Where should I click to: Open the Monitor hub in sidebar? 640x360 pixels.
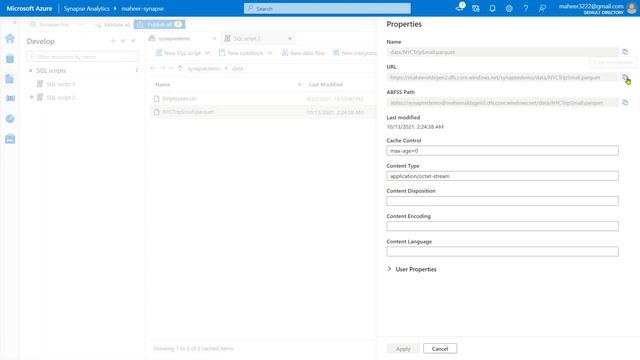pos(10,118)
